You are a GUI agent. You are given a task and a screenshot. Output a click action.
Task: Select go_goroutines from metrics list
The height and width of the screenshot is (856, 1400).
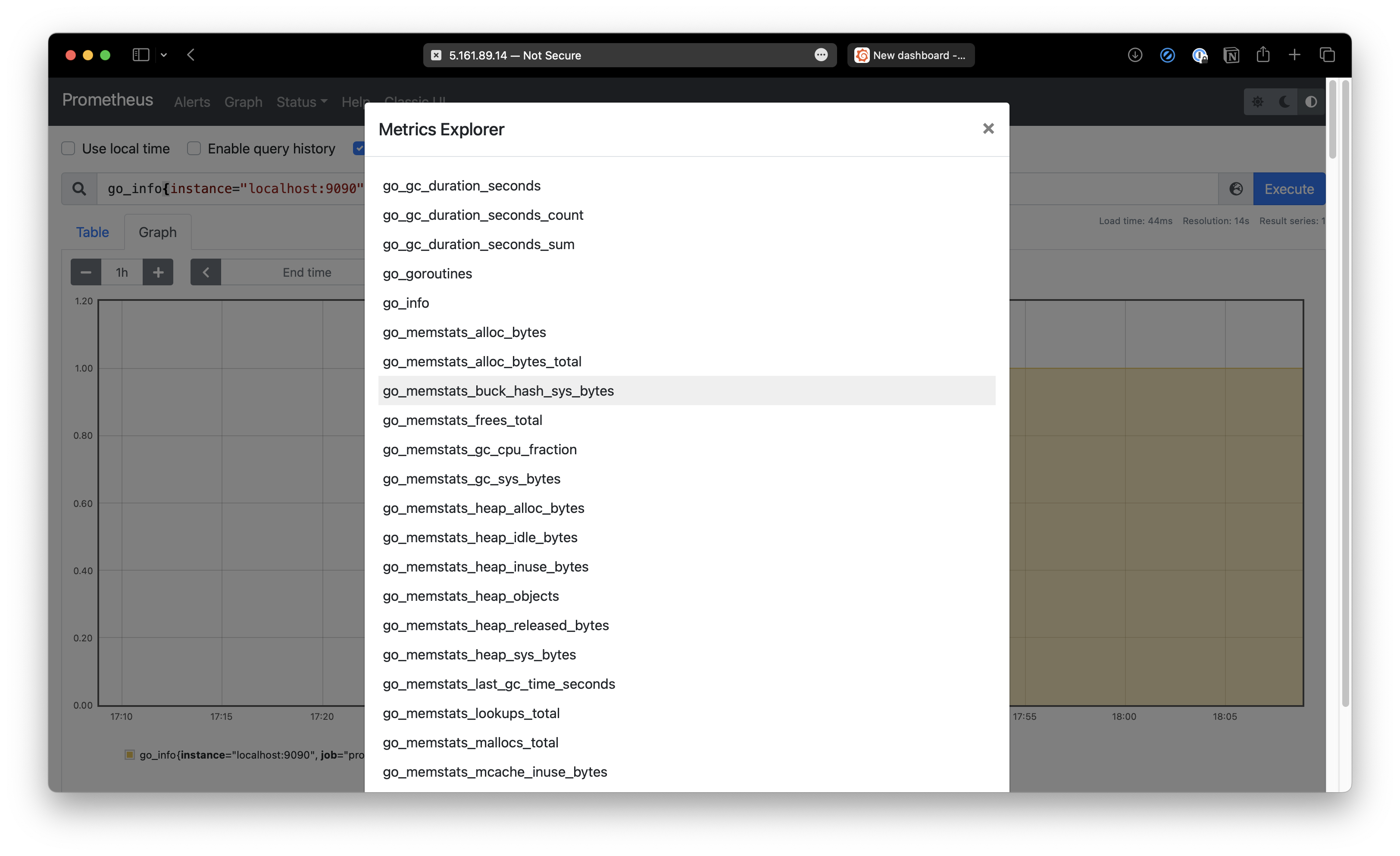(427, 273)
